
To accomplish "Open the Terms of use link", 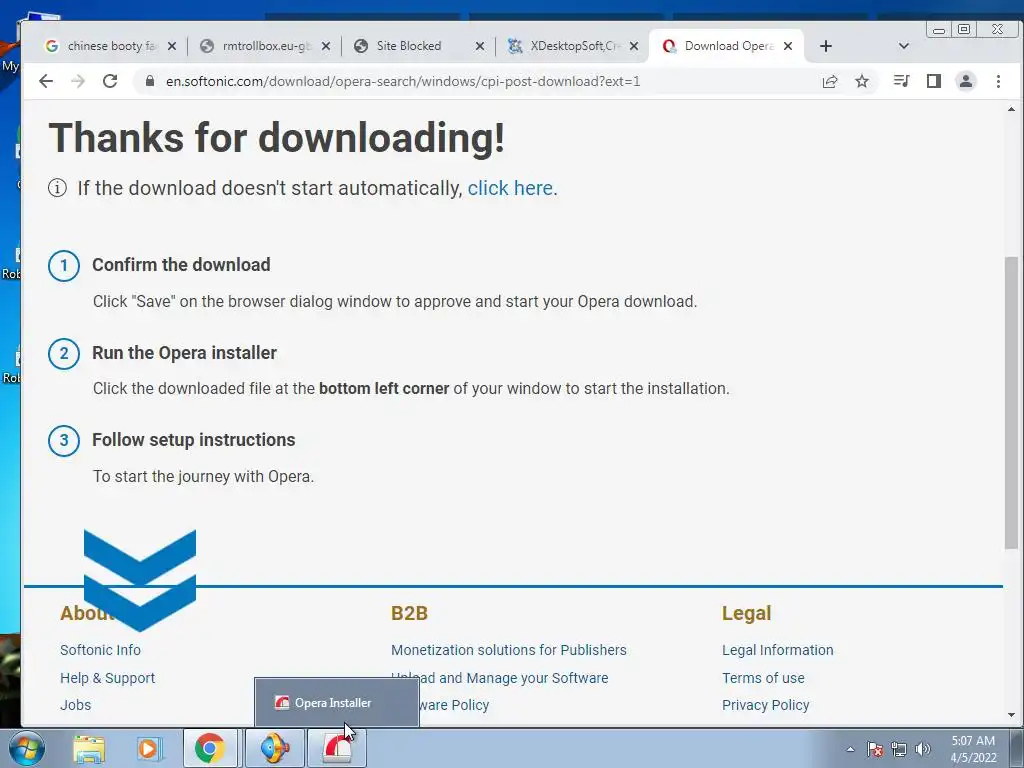I will click(763, 678).
